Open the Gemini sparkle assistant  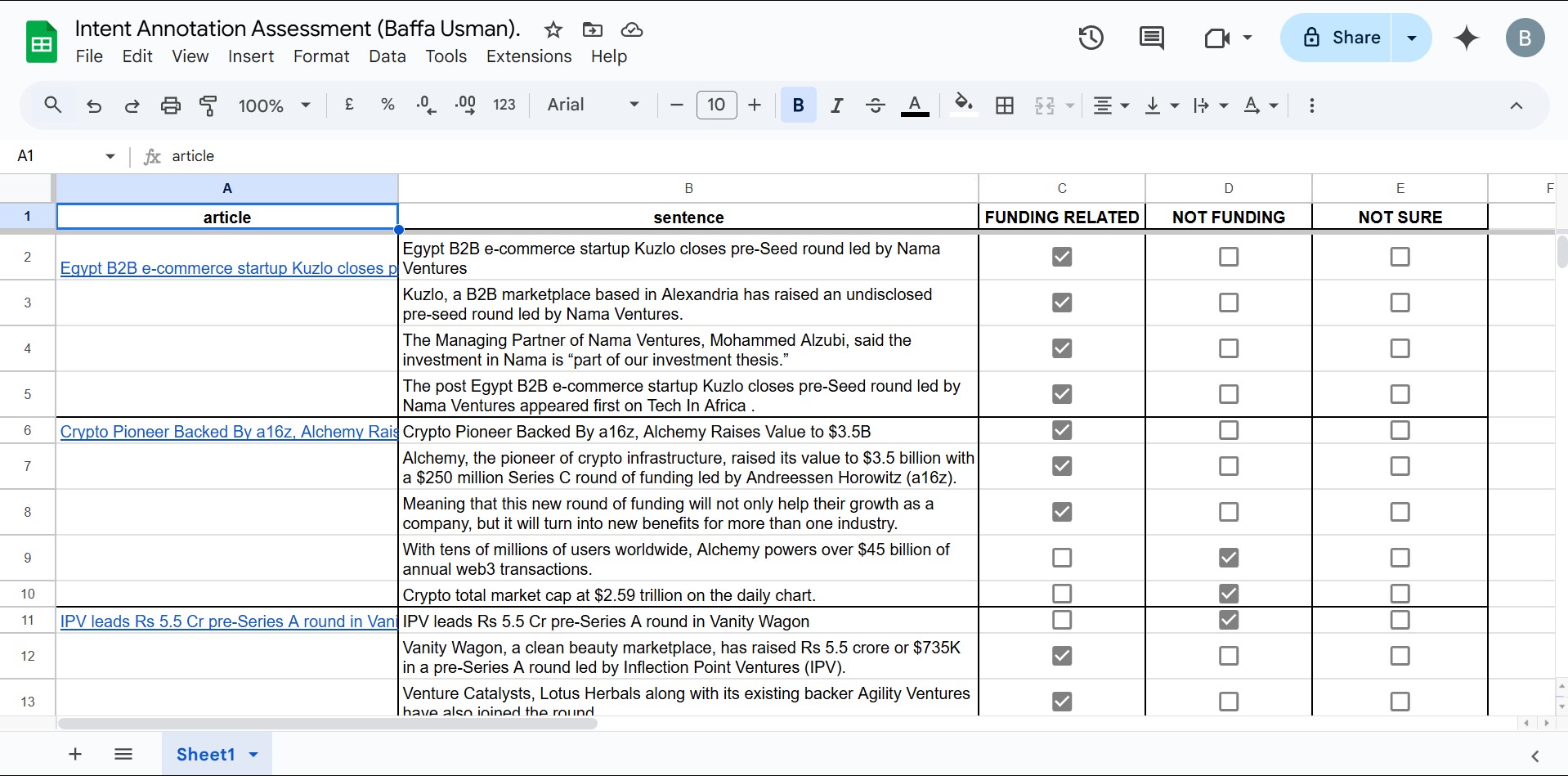click(1467, 38)
